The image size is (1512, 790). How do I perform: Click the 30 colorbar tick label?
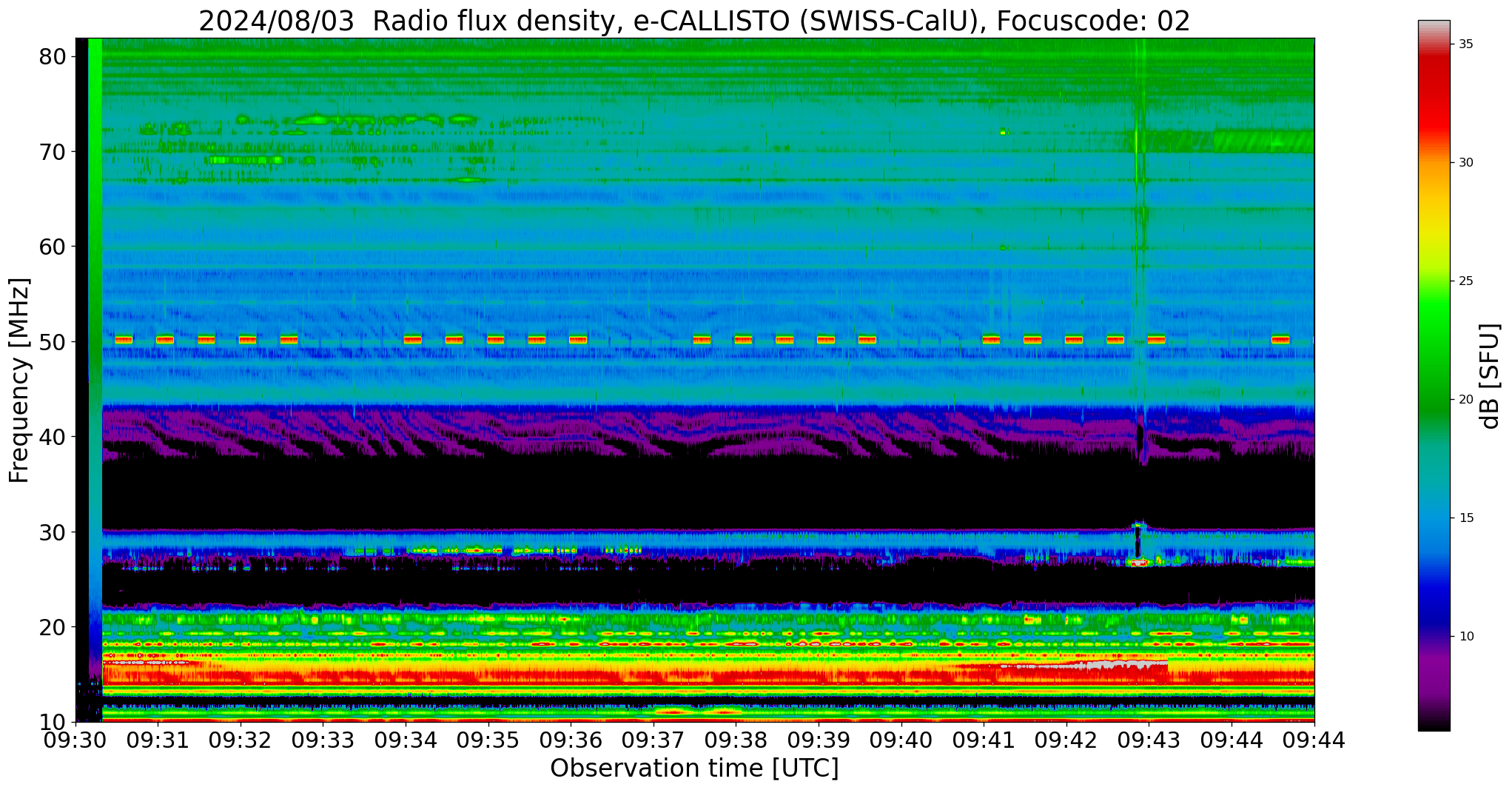click(x=1465, y=163)
